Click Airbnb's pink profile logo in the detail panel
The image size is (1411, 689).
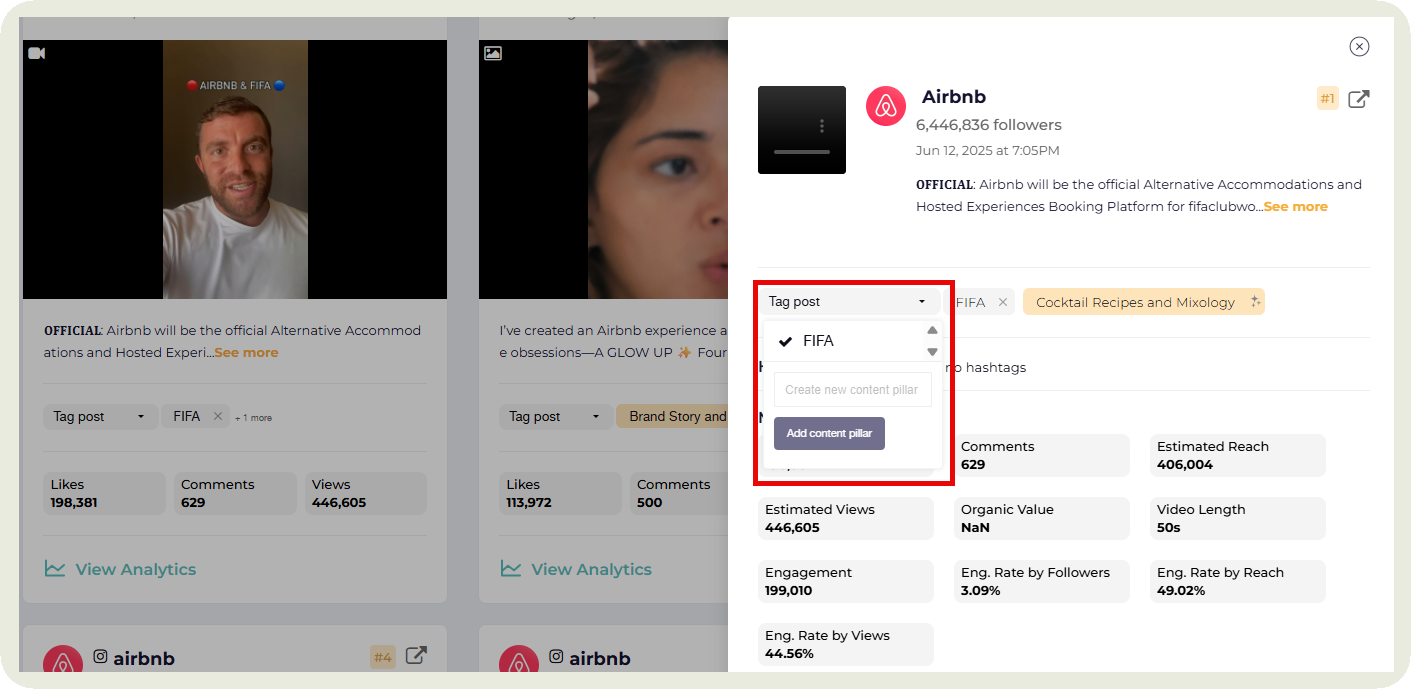tap(885, 105)
